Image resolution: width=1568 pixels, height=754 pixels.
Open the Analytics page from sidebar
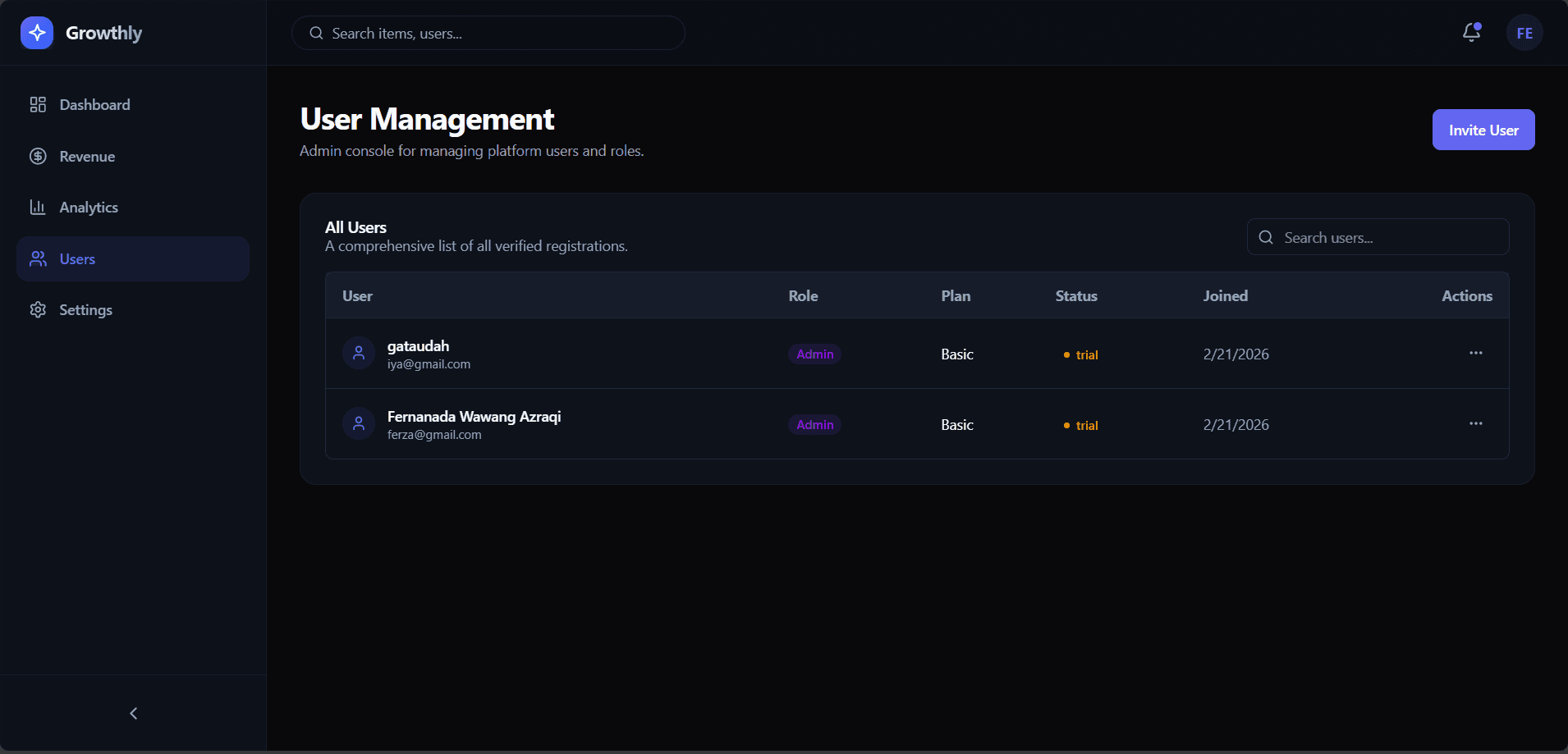[89, 208]
